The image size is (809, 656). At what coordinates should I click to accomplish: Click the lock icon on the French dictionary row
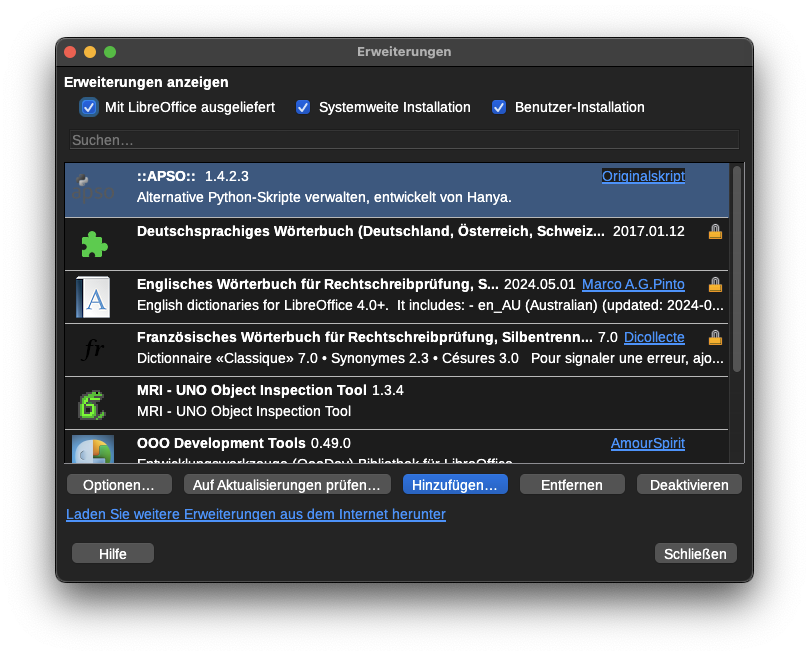[x=715, y=338]
